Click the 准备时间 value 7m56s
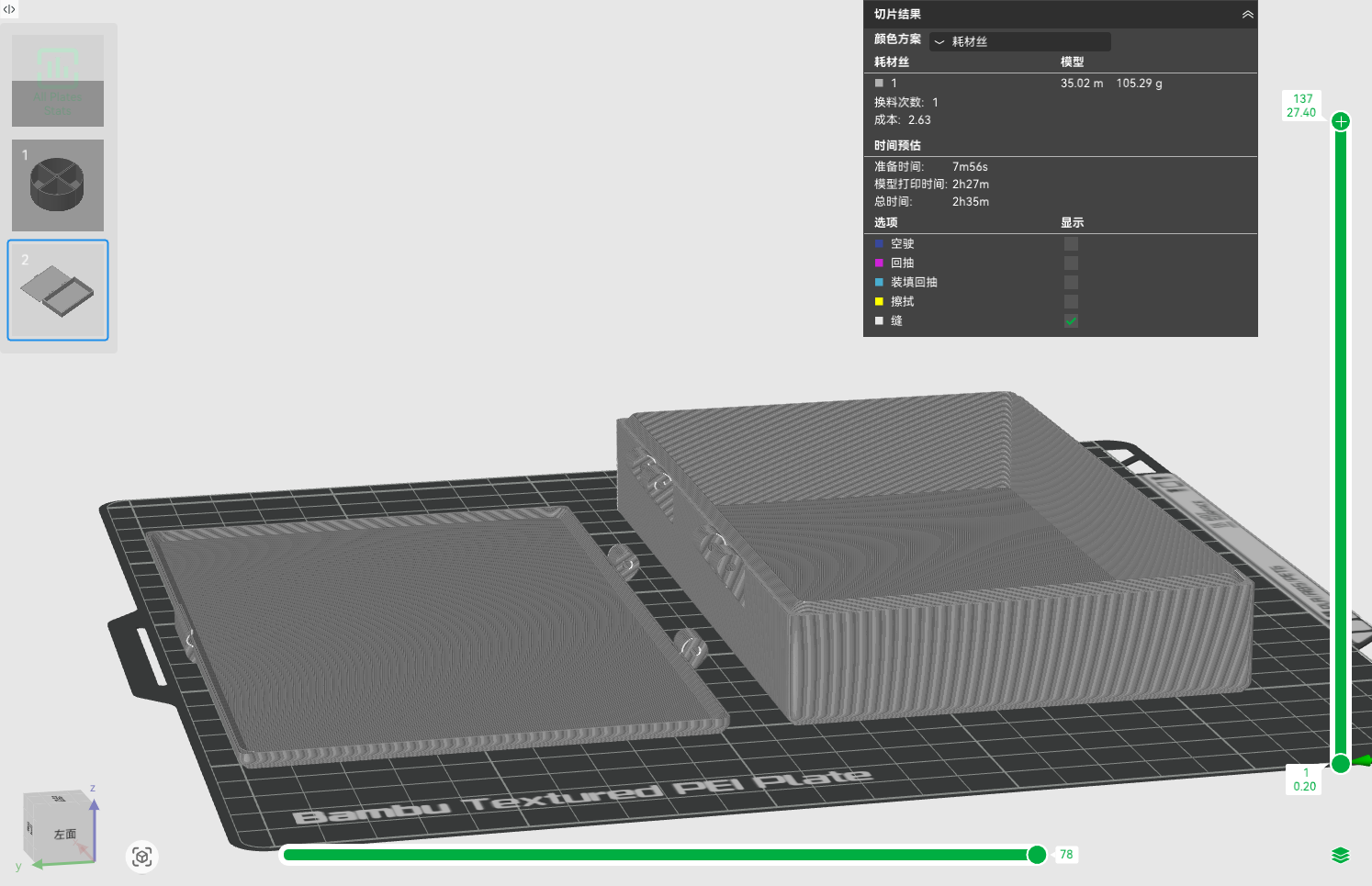1372x886 pixels. 970,167
